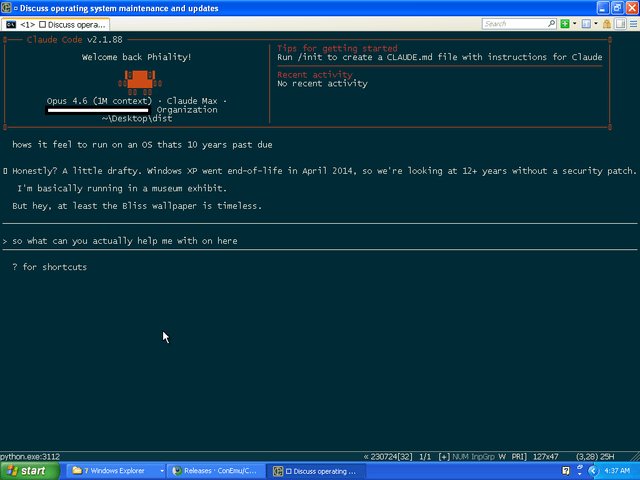Toggle the alternative buffer view icon

(x=620, y=24)
